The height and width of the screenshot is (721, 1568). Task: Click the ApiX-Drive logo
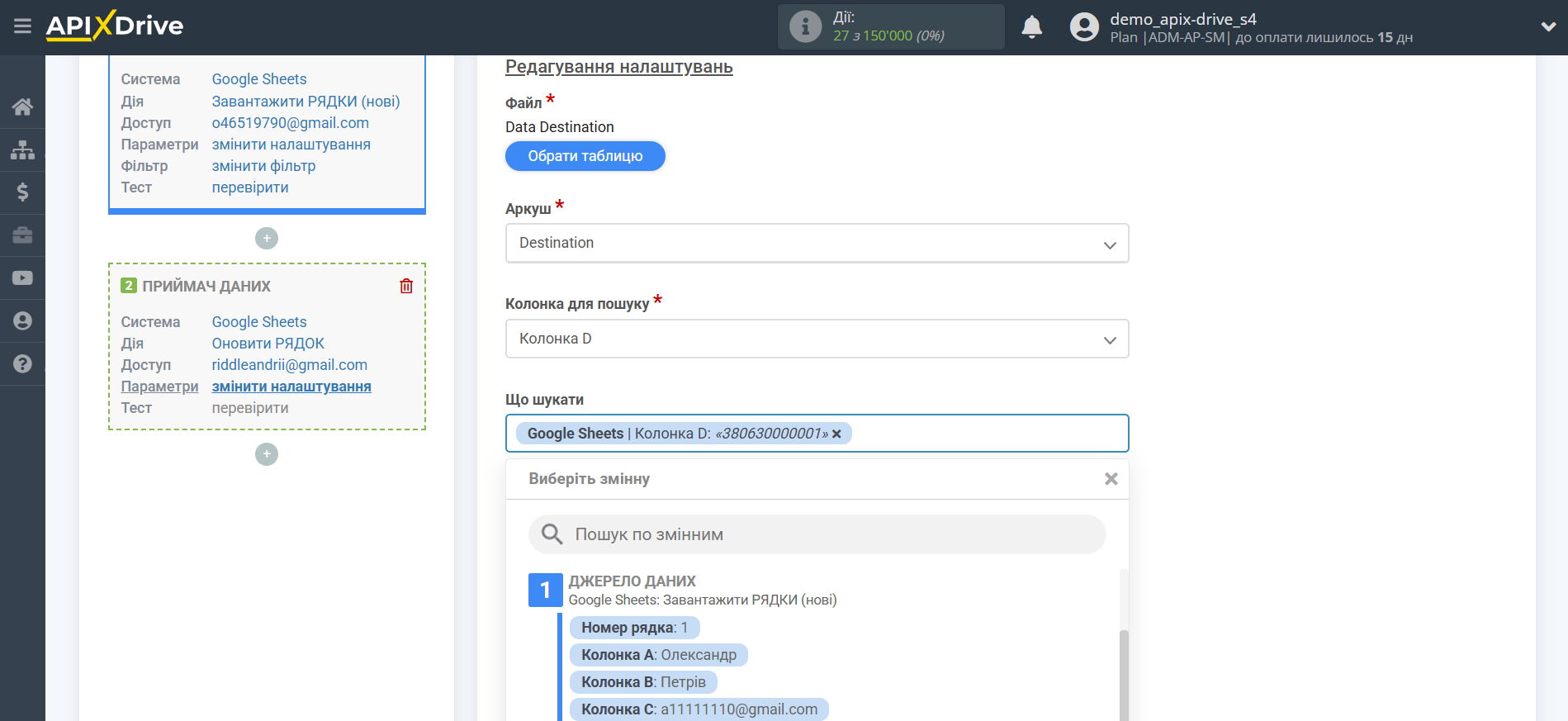click(x=115, y=26)
